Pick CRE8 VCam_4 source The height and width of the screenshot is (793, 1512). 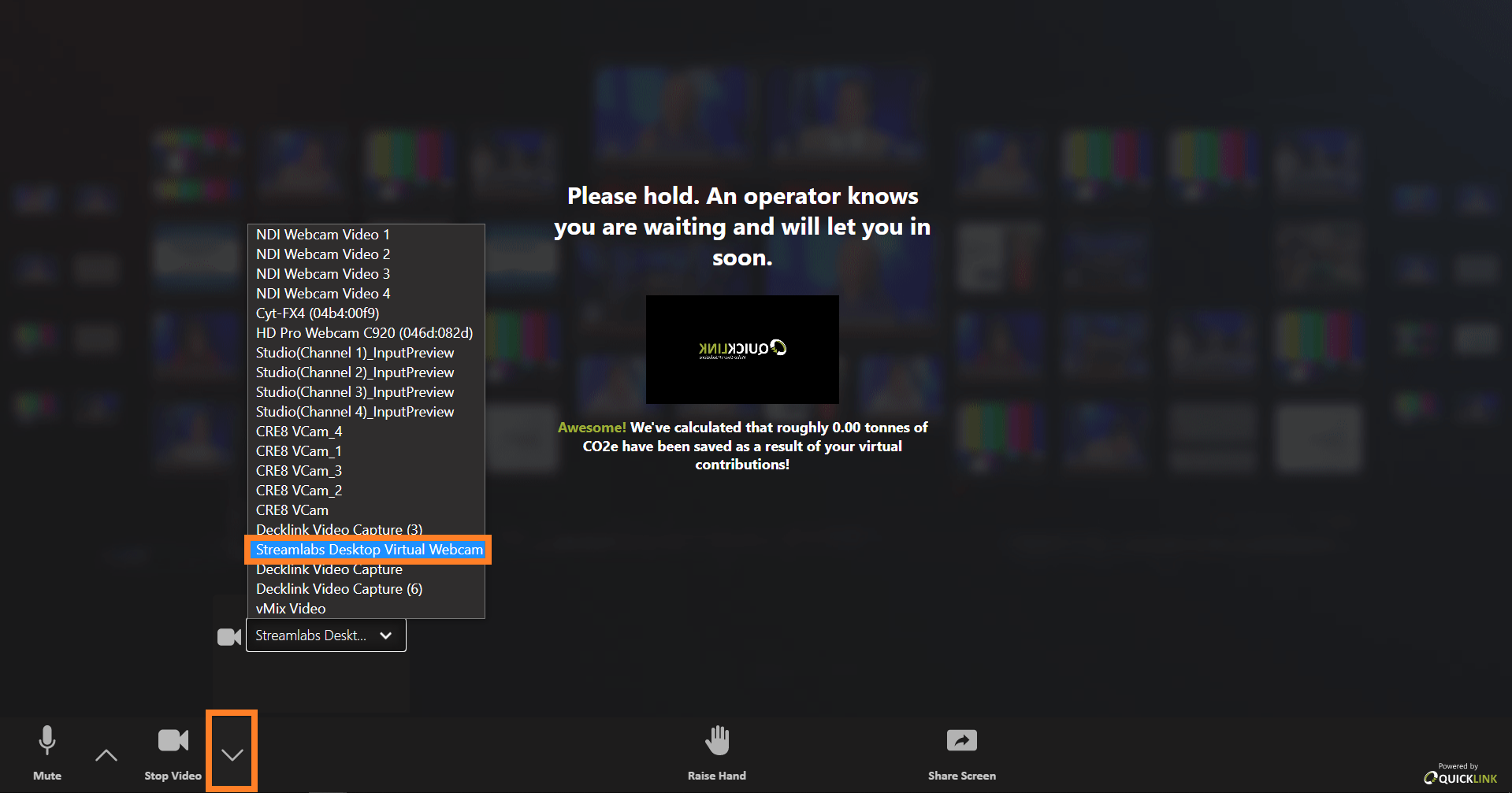(366, 432)
